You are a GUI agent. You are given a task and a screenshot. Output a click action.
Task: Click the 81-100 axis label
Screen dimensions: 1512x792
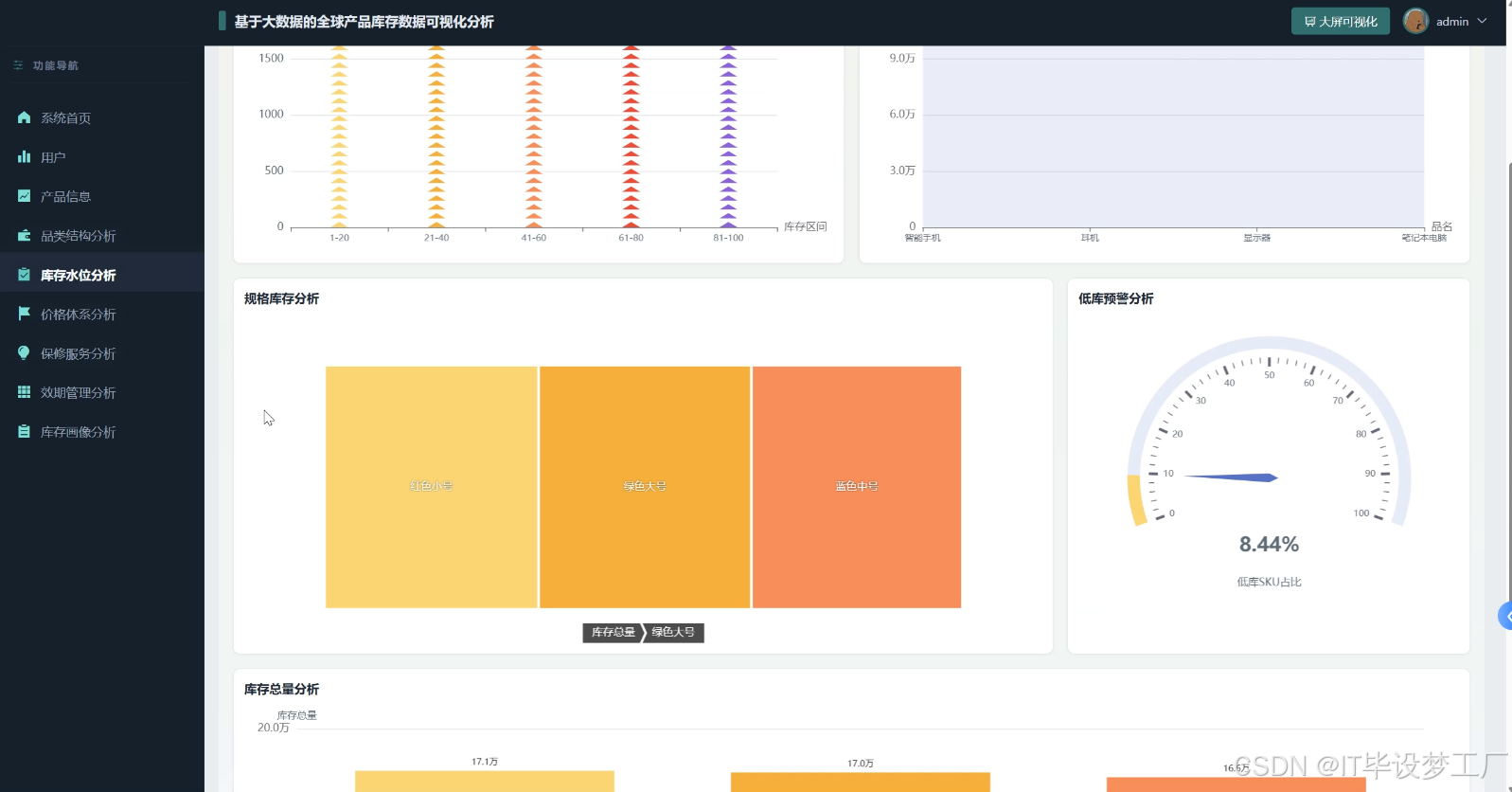point(728,238)
